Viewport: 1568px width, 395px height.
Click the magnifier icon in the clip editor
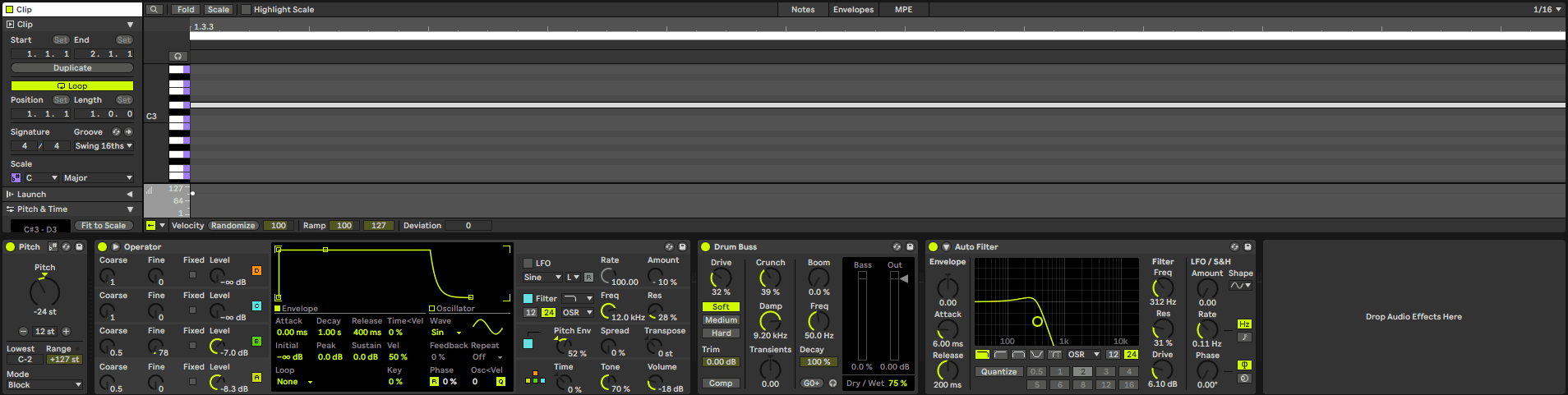coord(154,10)
